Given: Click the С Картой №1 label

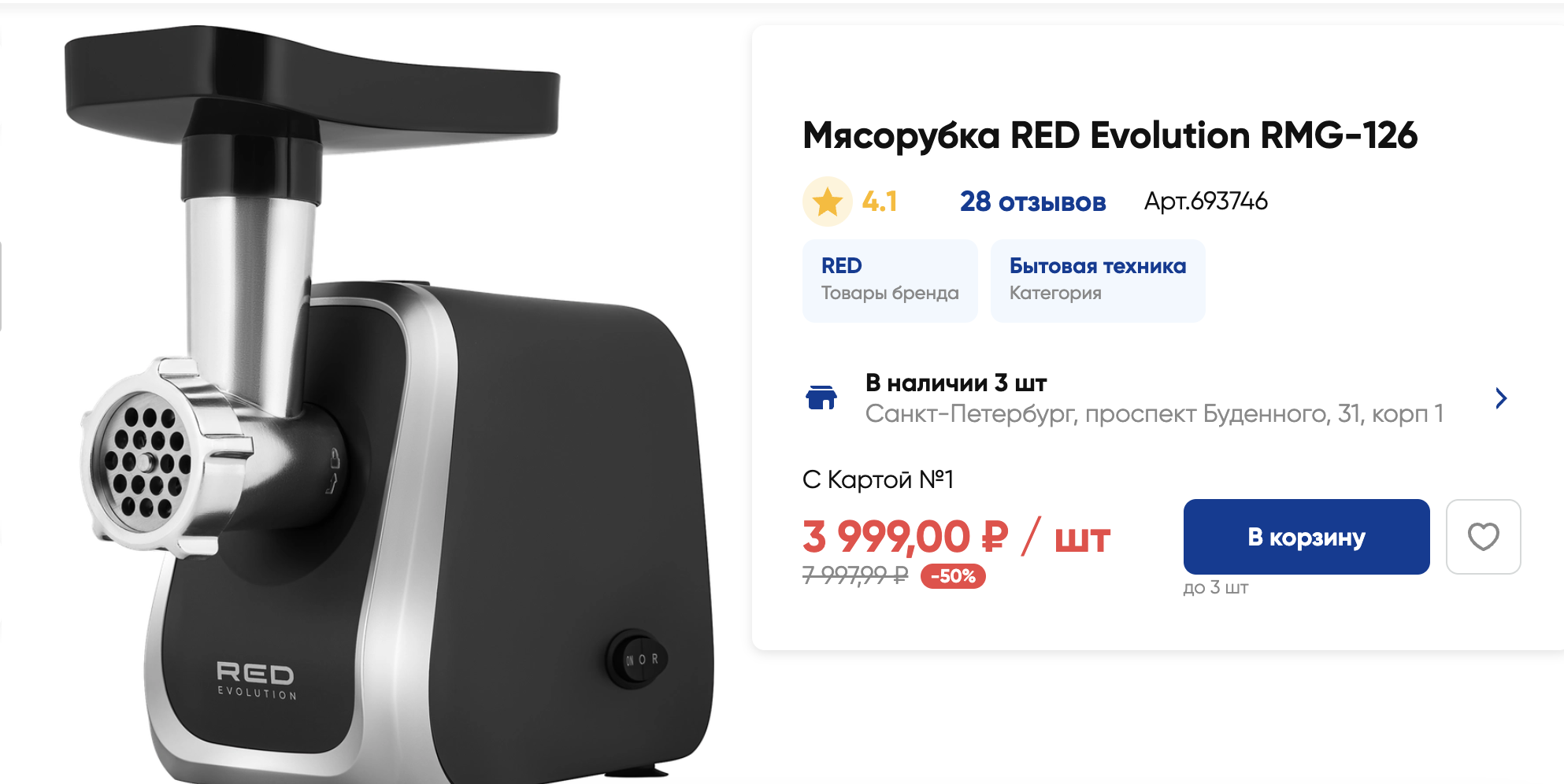Looking at the screenshot, I should 878,479.
